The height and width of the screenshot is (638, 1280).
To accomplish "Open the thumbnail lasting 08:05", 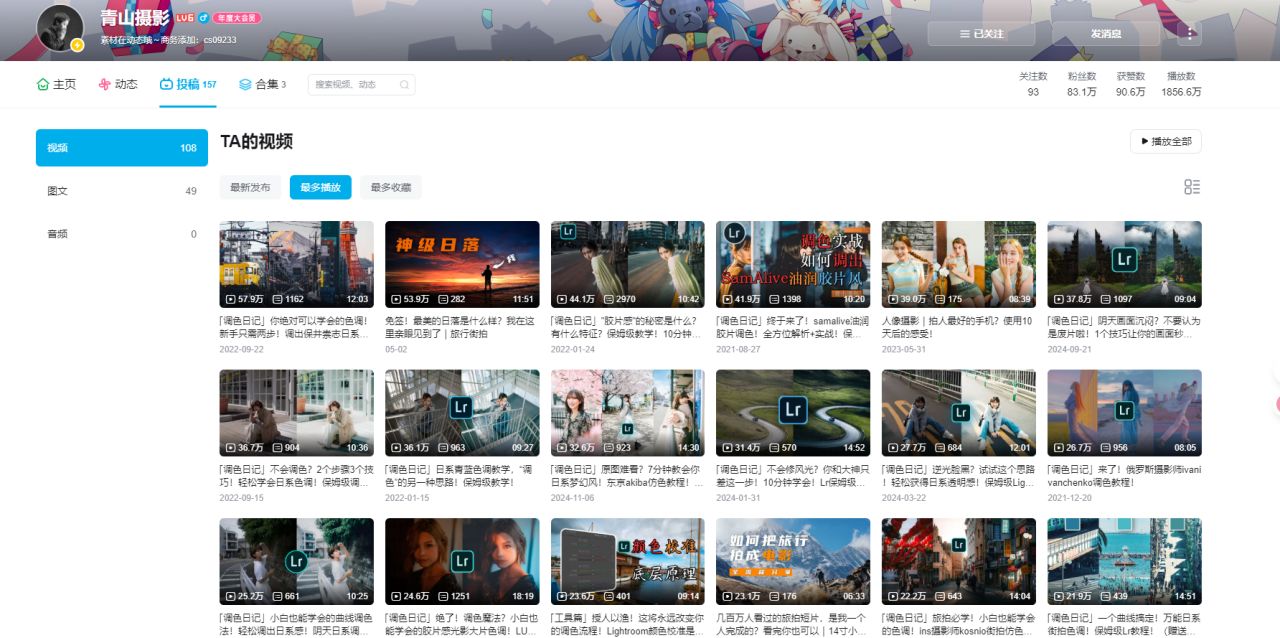I will coord(1124,413).
